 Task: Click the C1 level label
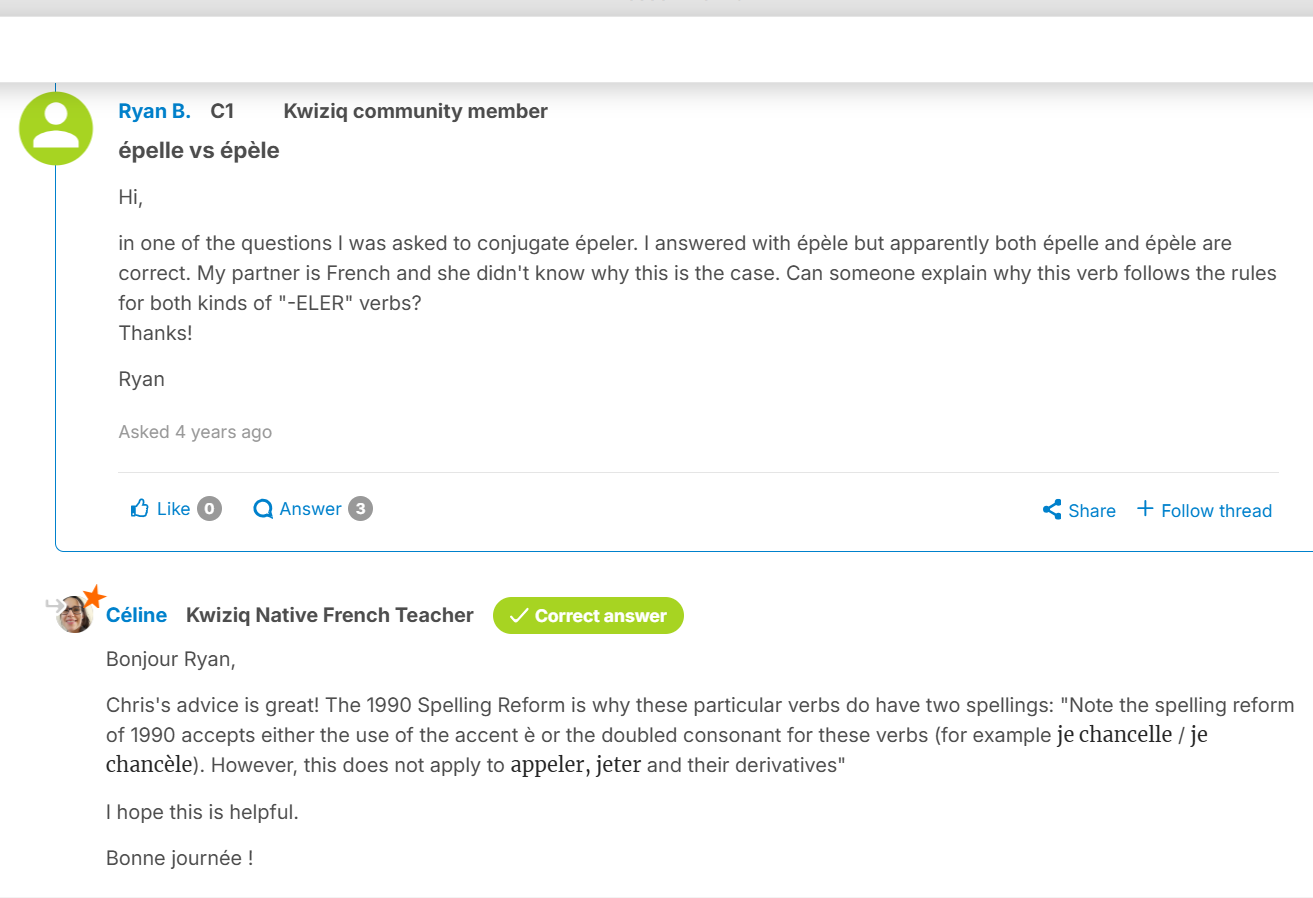coord(222,111)
